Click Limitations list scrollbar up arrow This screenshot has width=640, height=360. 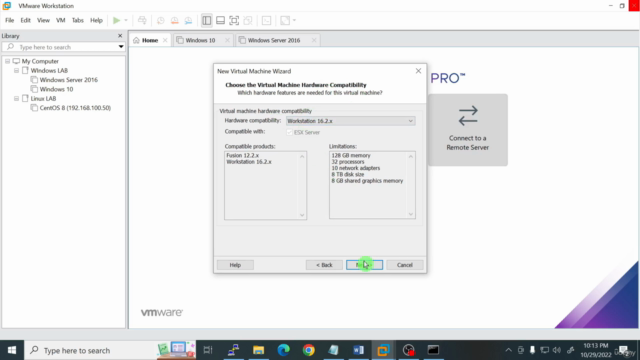411,156
